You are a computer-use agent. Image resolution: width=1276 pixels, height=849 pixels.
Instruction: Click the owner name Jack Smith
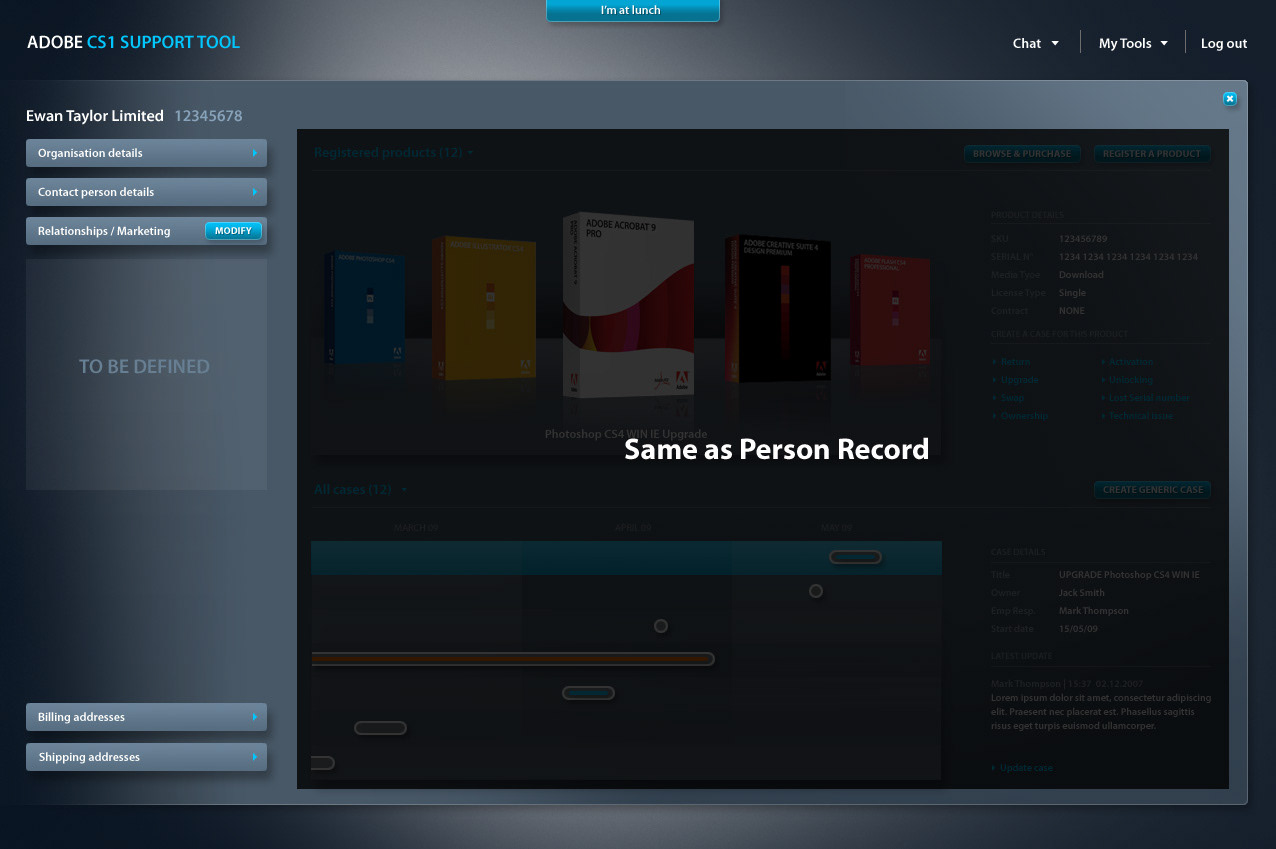tap(1082, 593)
